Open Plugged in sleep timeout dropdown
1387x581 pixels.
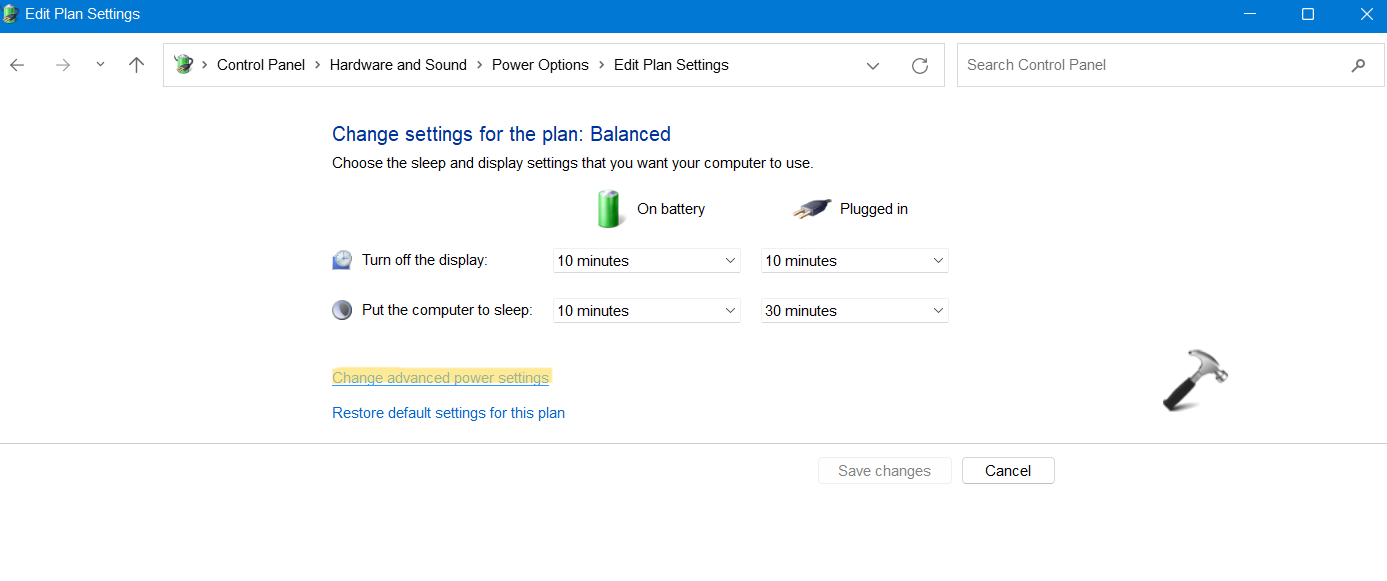tap(854, 311)
